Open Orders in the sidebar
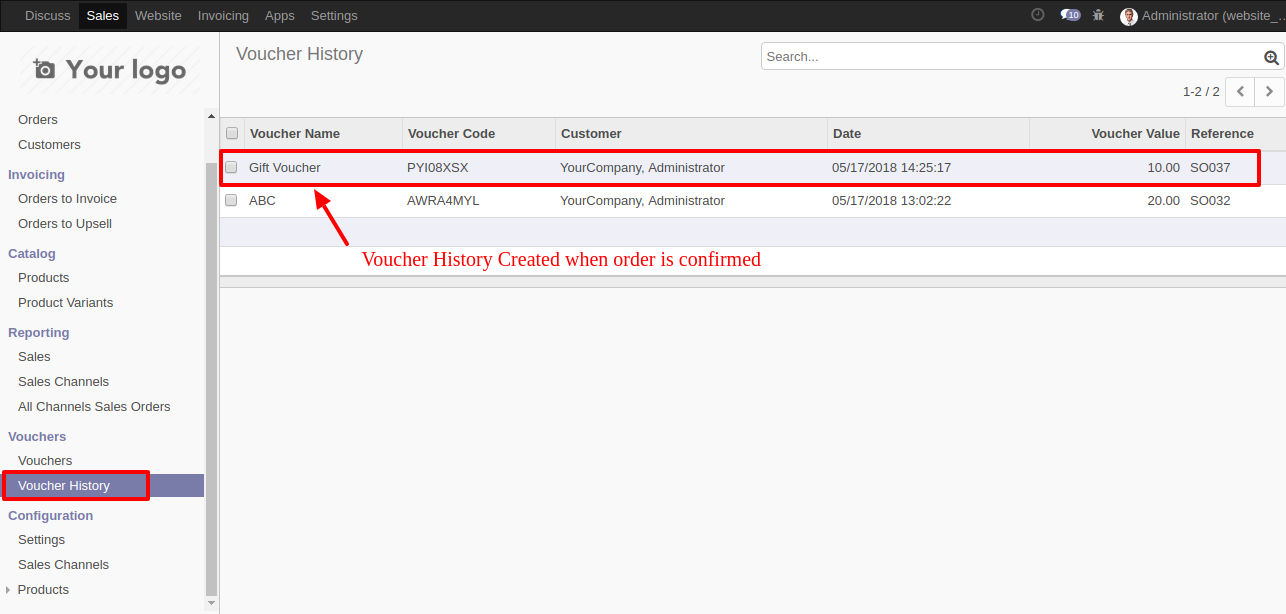This screenshot has width=1286, height=614. pos(38,119)
